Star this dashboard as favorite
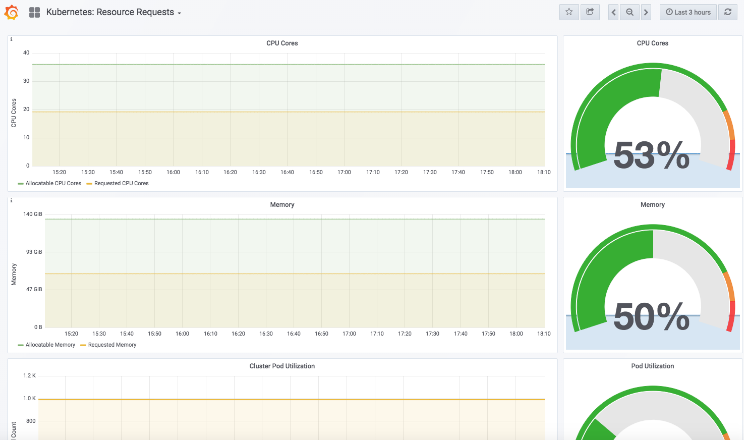The height and width of the screenshot is (440, 744). 569,12
